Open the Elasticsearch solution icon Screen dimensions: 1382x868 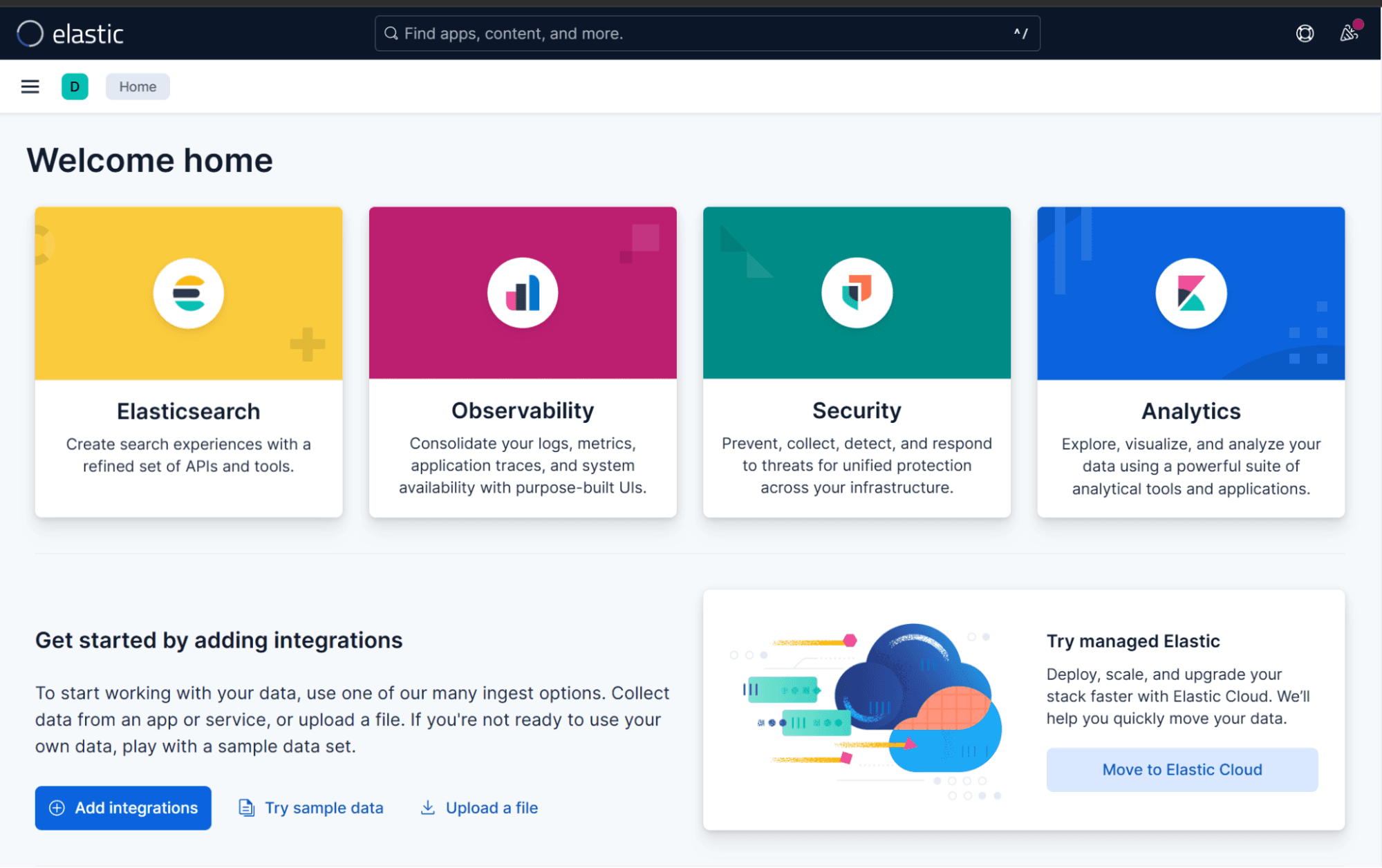tap(188, 292)
